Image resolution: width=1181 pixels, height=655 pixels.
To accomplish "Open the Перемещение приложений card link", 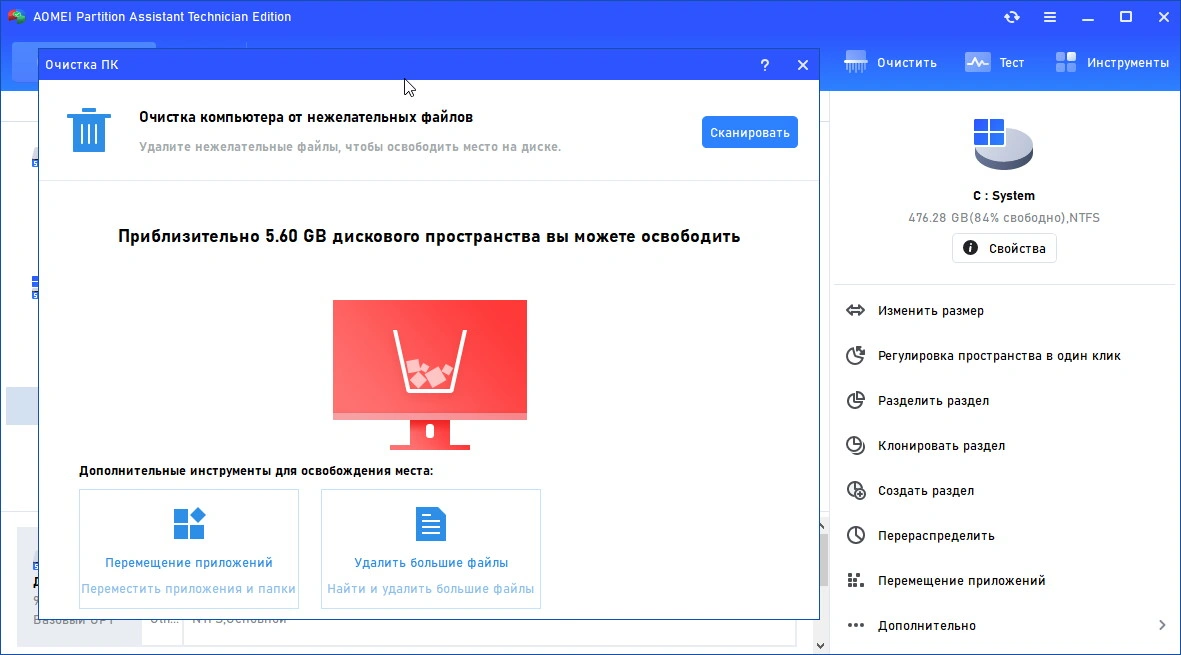I will [x=189, y=562].
